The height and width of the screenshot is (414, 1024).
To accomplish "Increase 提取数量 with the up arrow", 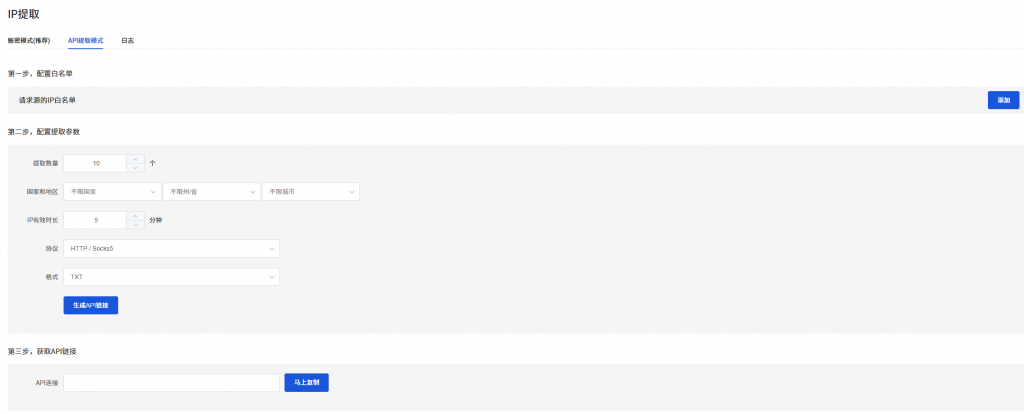I will (136, 158).
